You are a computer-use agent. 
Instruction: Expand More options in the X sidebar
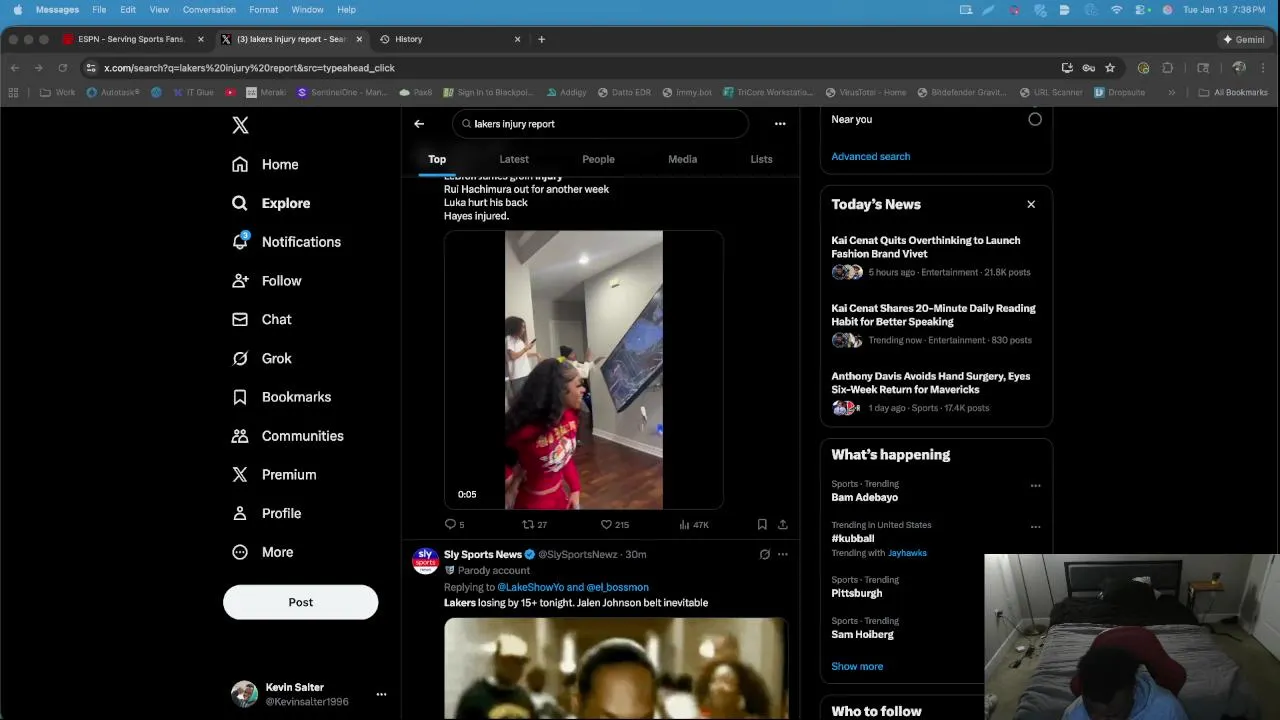(264, 552)
